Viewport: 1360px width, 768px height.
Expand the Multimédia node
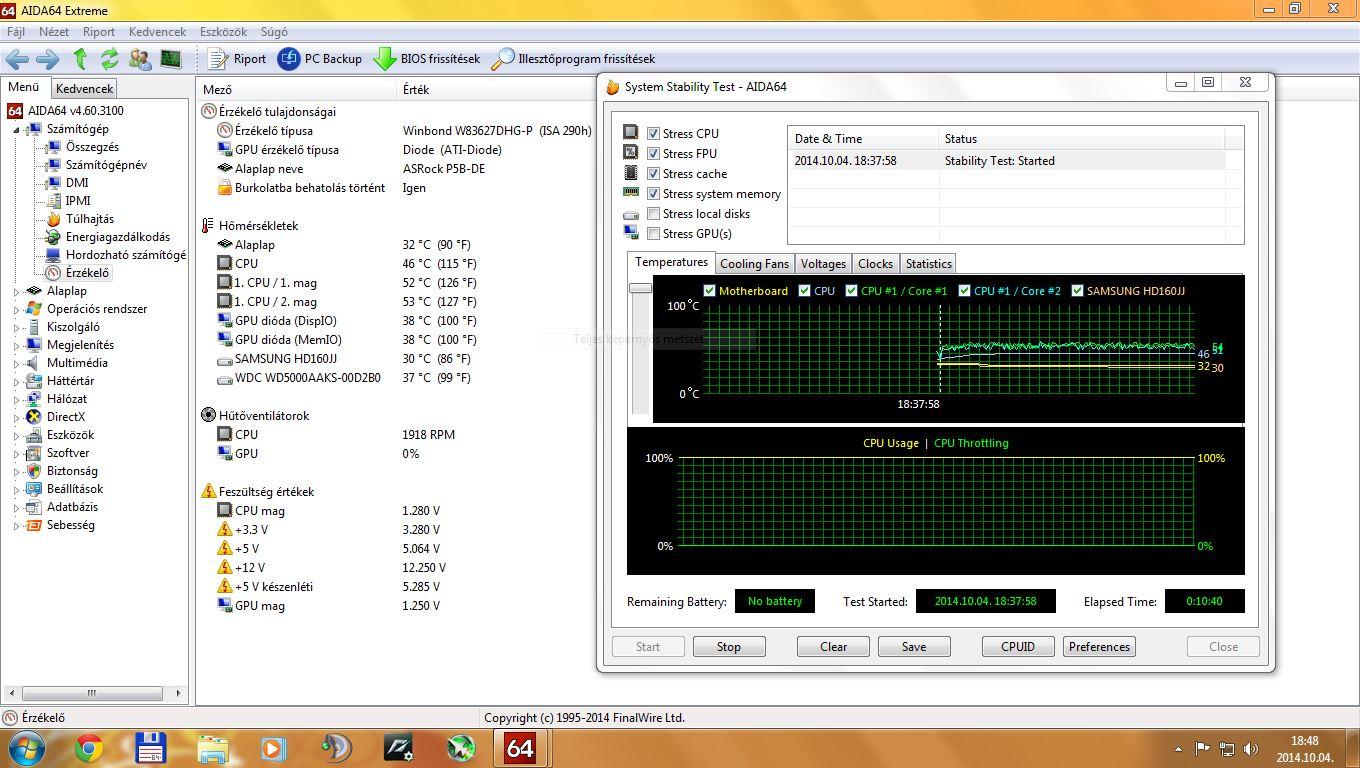pos(17,363)
